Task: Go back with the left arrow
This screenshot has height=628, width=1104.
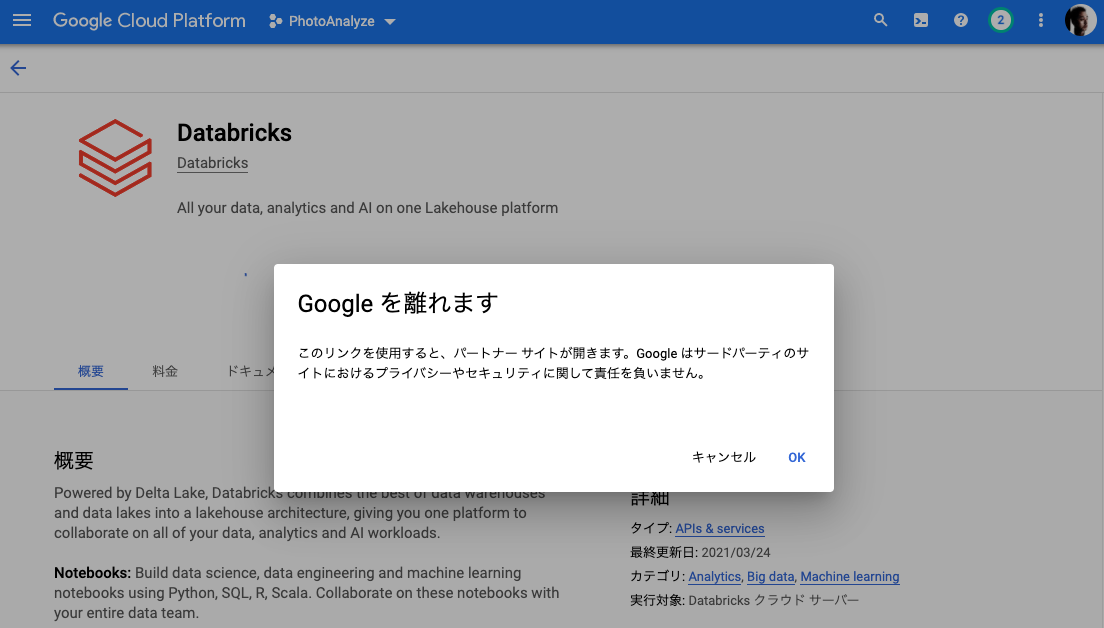Action: coord(18,68)
